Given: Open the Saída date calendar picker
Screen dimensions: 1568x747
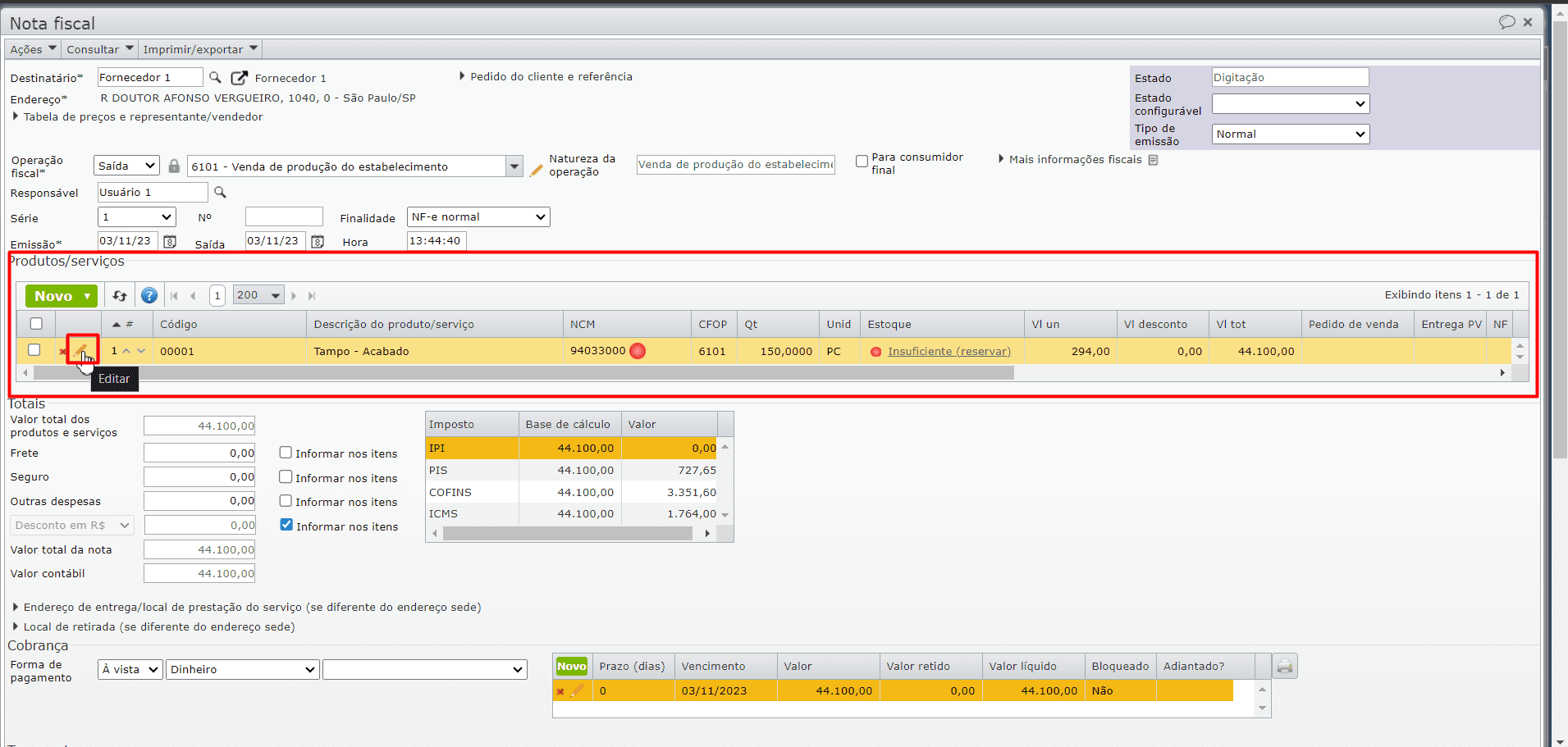Looking at the screenshot, I should 318,241.
